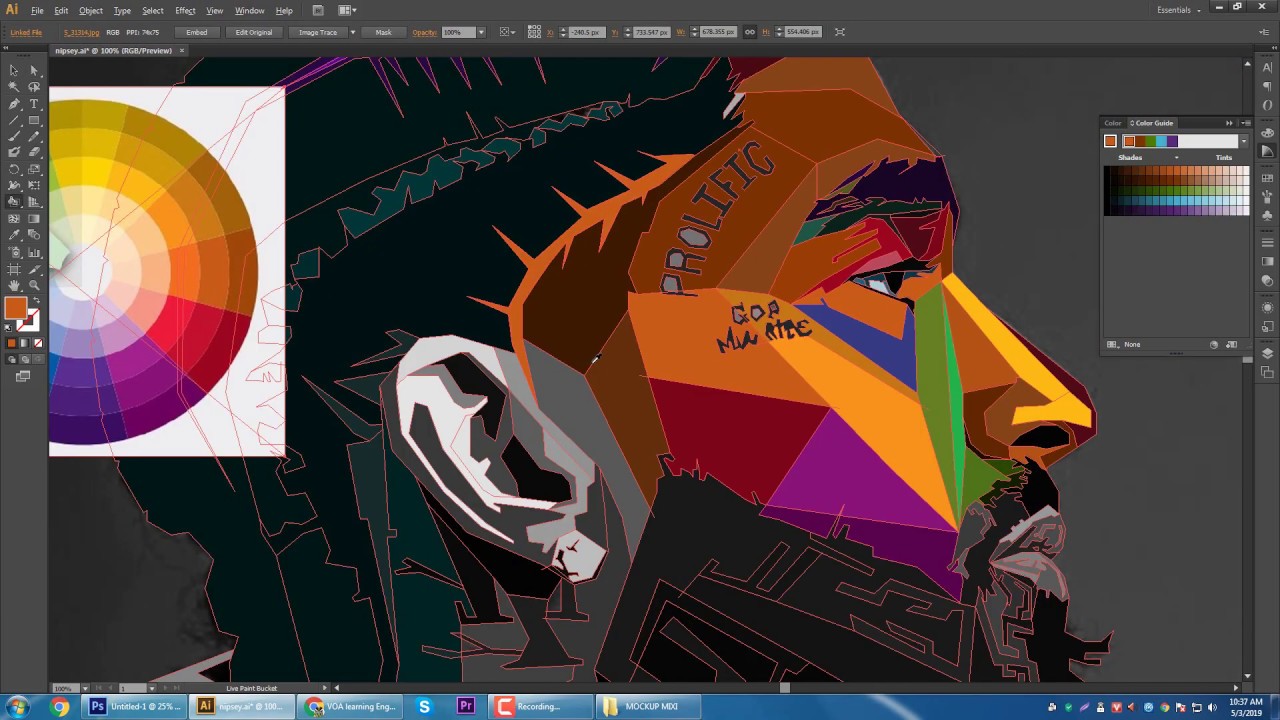
Task: Click the Mask button
Action: tap(383, 32)
